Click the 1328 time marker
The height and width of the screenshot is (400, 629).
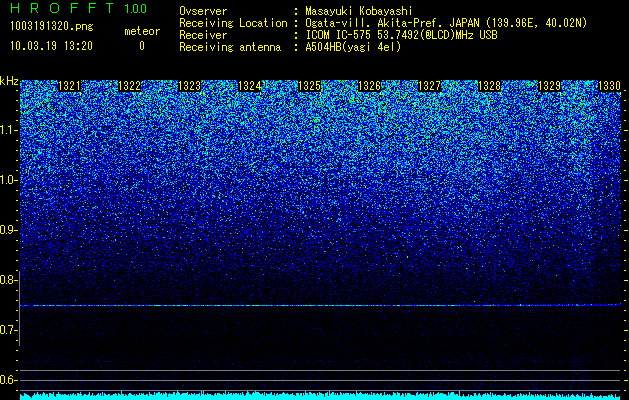(490, 86)
